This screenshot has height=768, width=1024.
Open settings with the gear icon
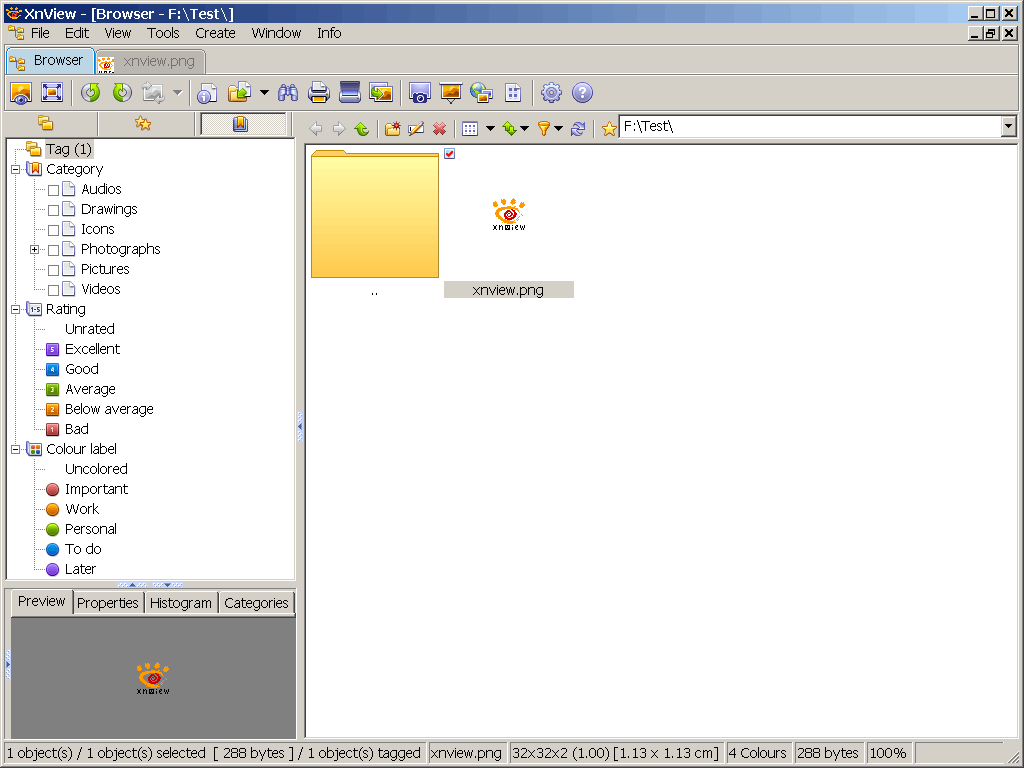click(x=551, y=93)
